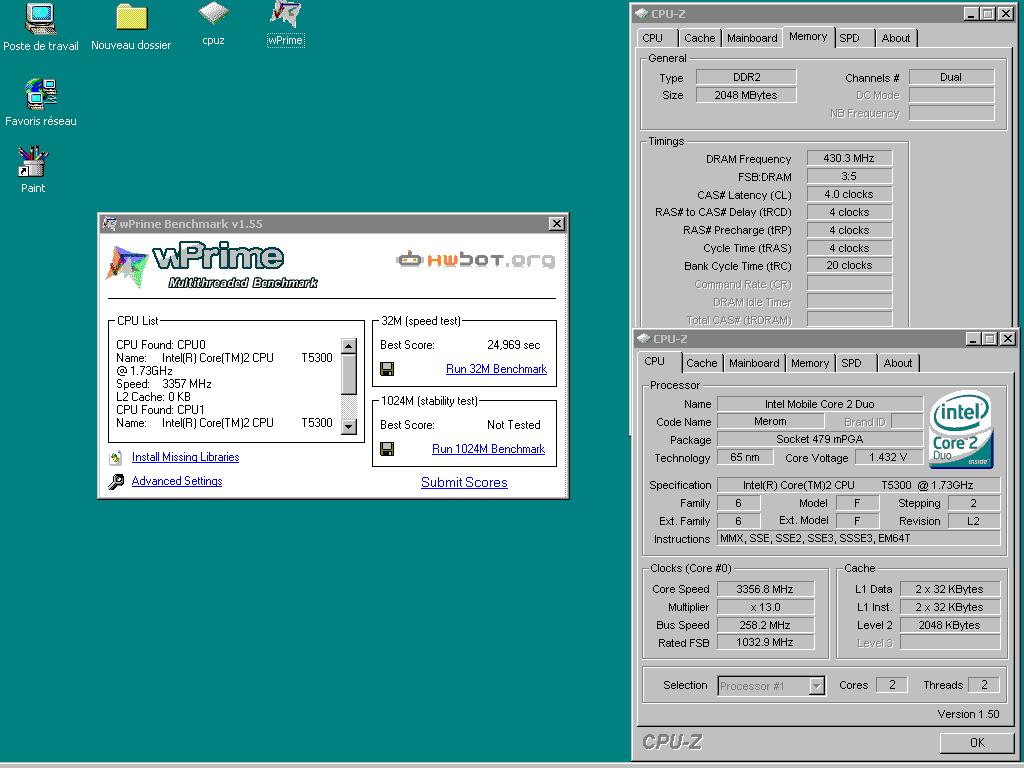Click the Instructions MMX, SSE field
Image resolution: width=1024 pixels, height=768 pixels.
click(x=859, y=539)
